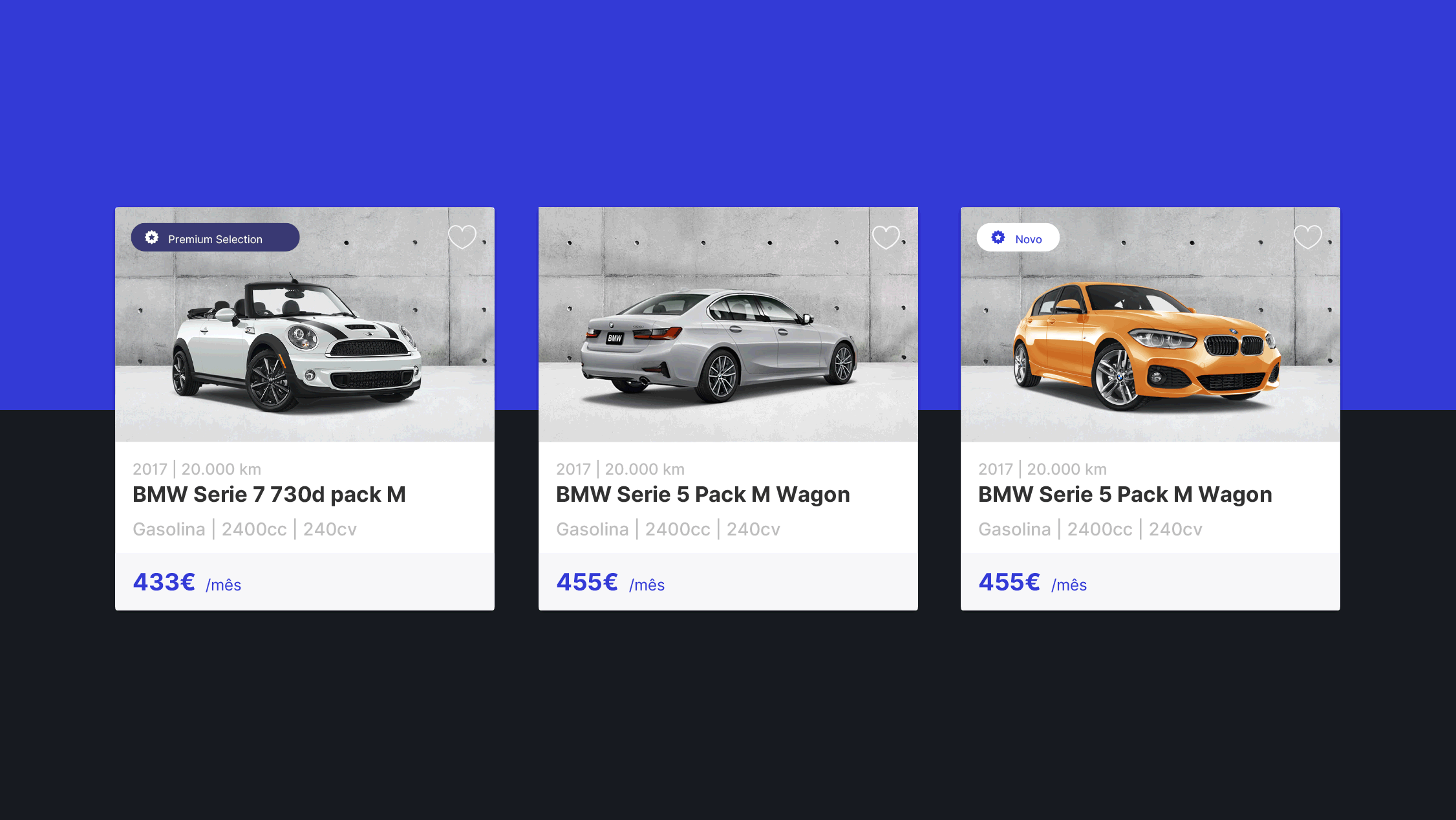Click the Novo badge gear icon
Viewport: 1456px width, 820px height.
click(998, 237)
